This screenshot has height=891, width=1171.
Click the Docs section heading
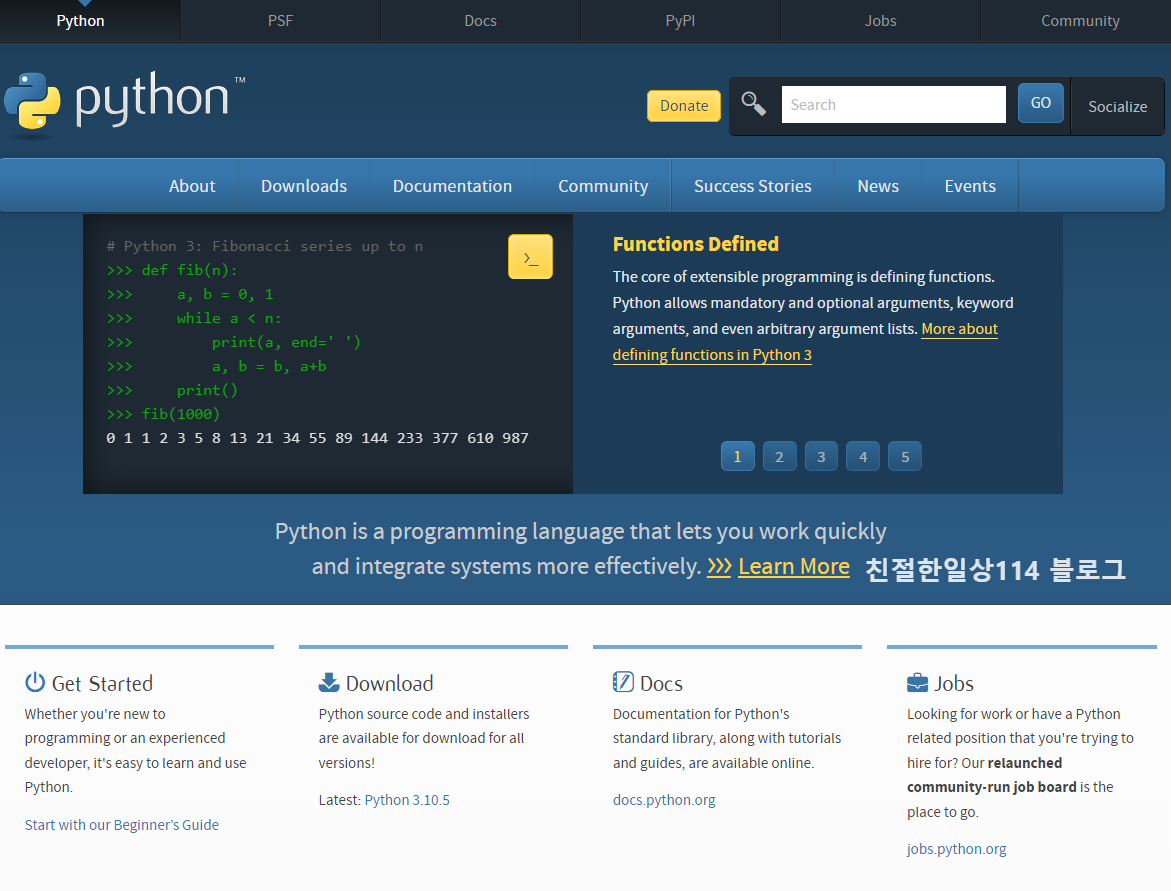(x=661, y=683)
